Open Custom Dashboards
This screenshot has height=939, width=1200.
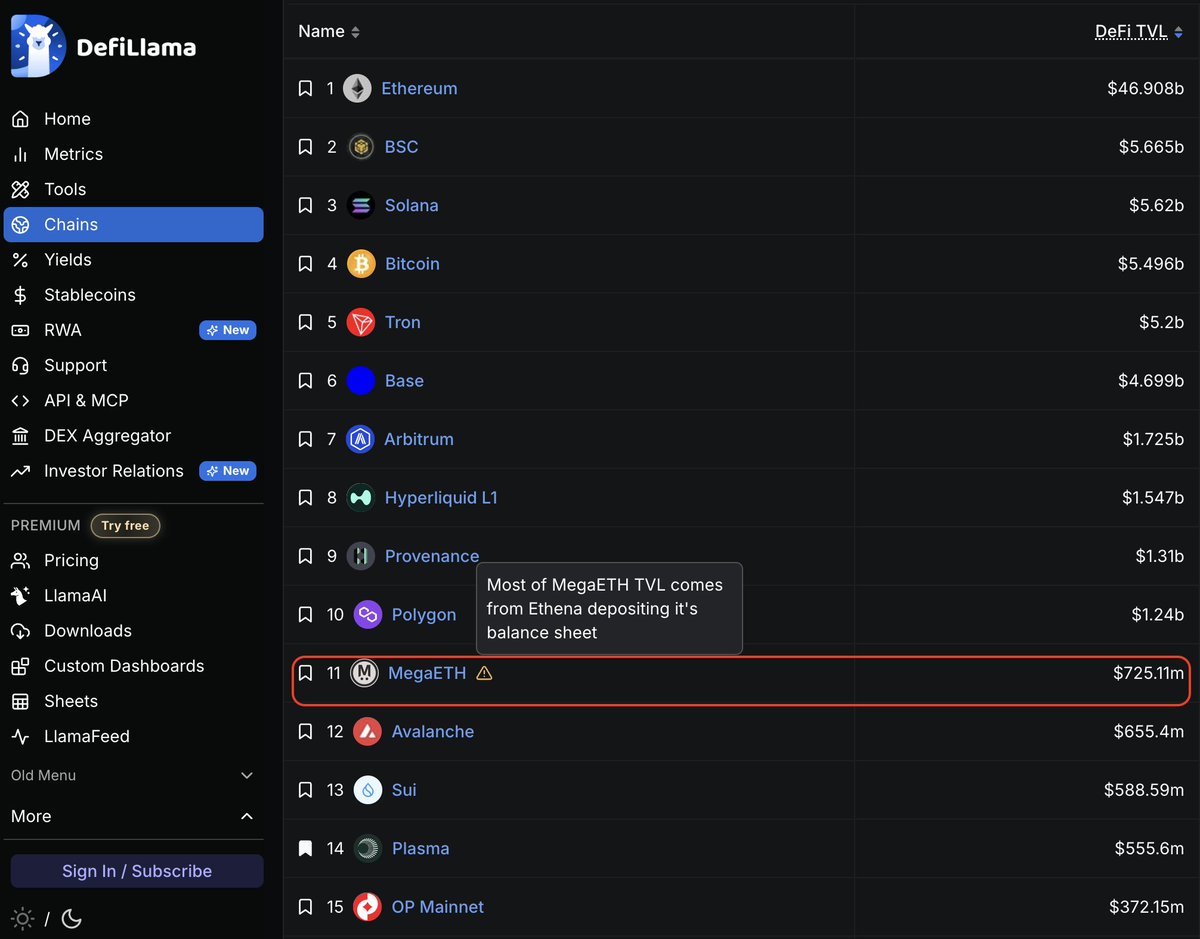pos(133,666)
